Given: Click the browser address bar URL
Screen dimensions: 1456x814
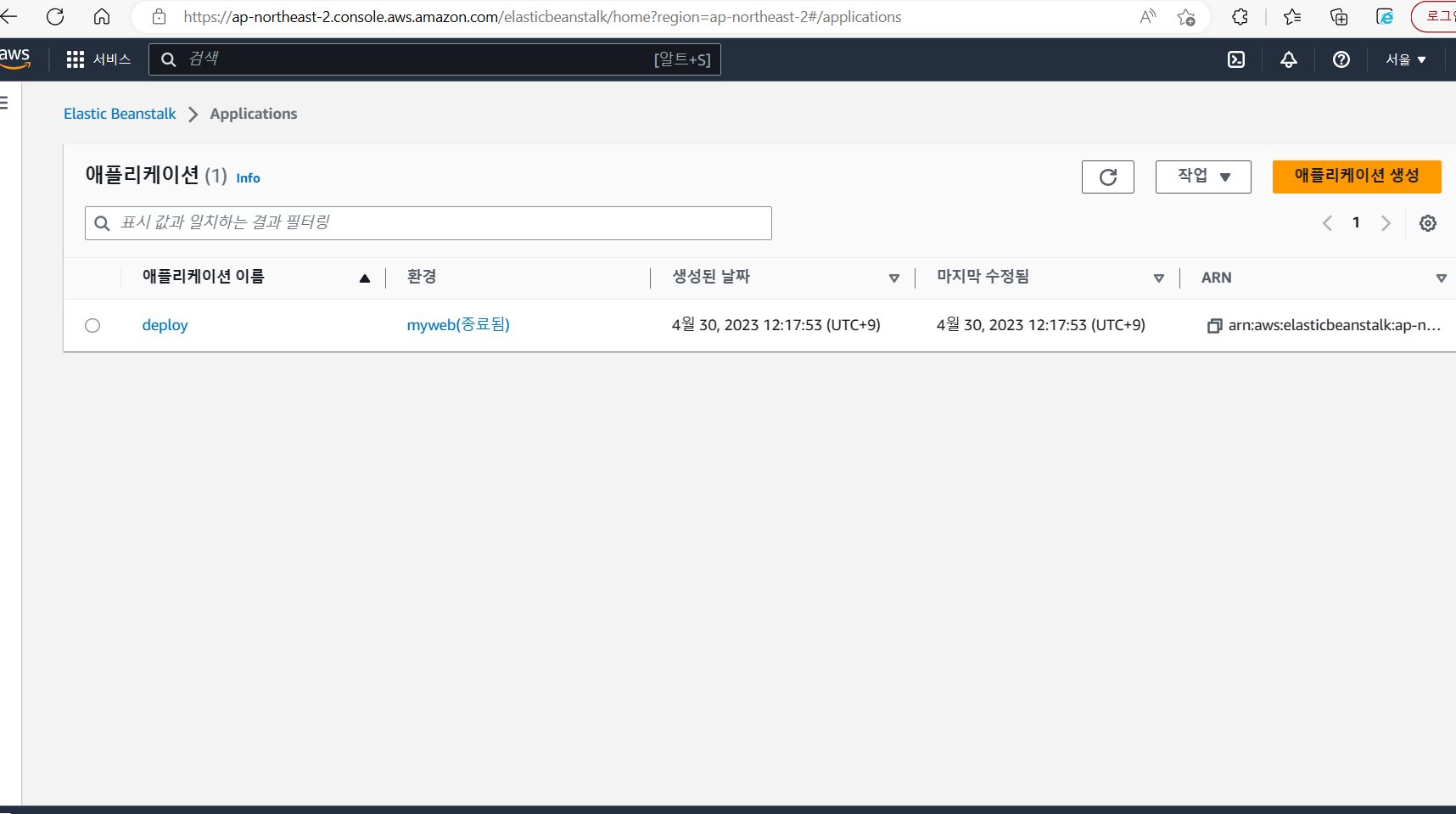Looking at the screenshot, I should tap(542, 17).
